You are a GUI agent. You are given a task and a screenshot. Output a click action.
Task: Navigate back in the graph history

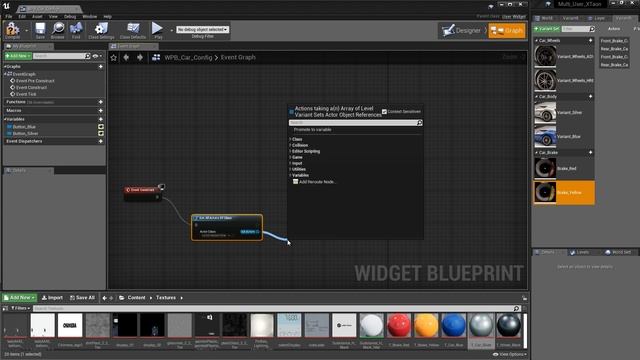tap(126, 58)
